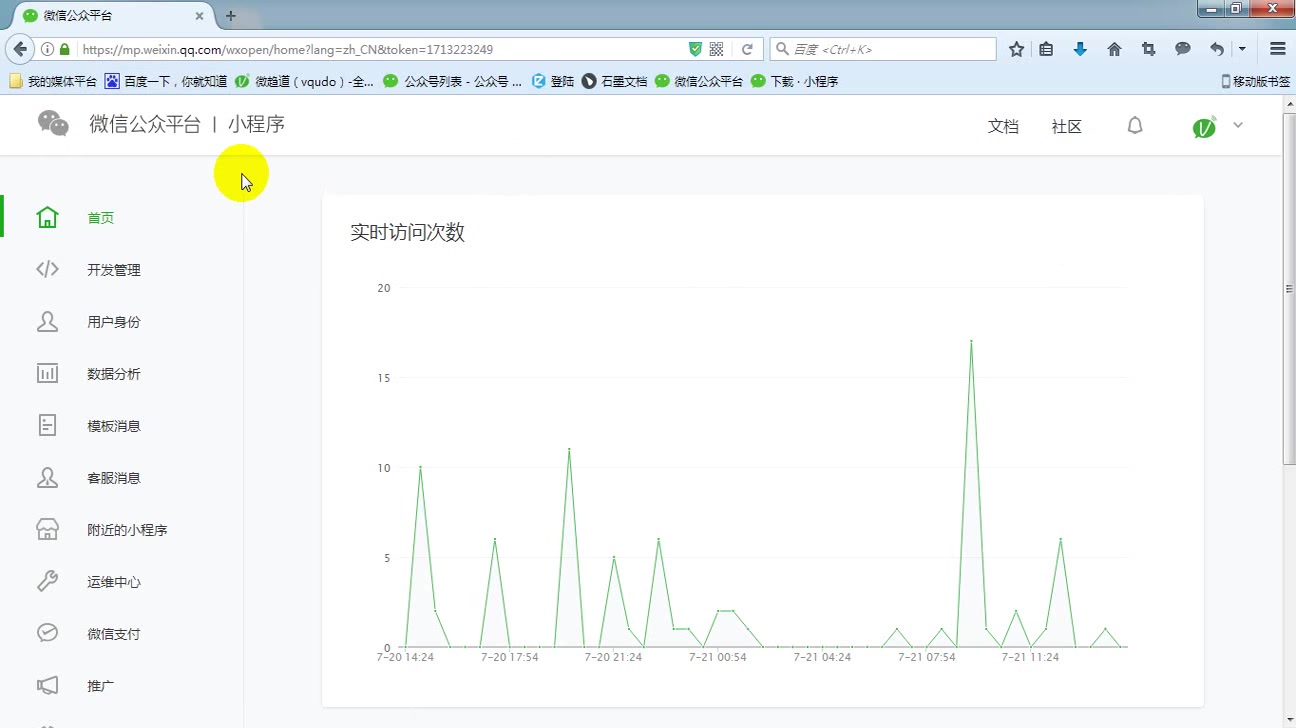
Task: Open the browser hamburger menu
Action: point(1277,49)
